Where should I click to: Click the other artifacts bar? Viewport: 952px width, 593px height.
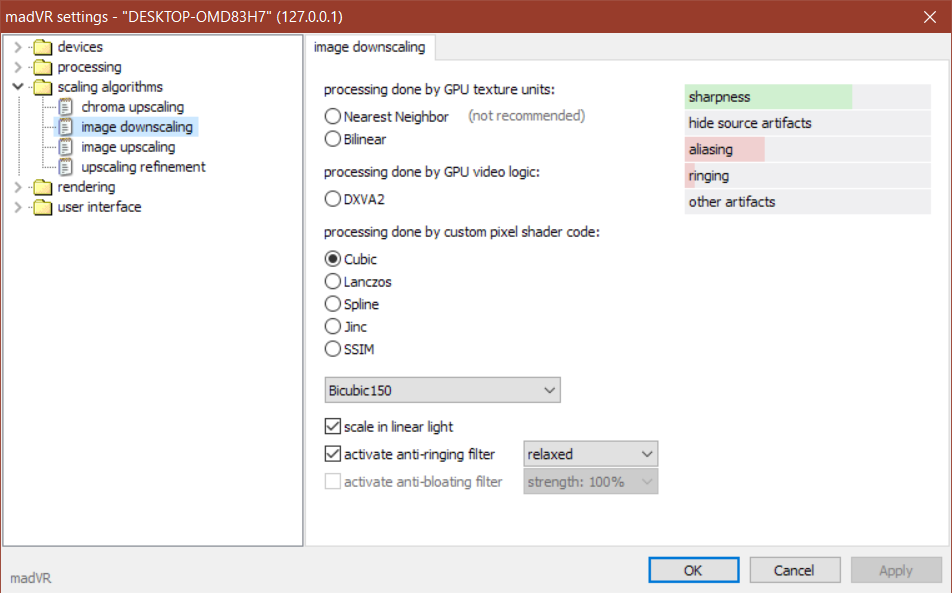808,202
